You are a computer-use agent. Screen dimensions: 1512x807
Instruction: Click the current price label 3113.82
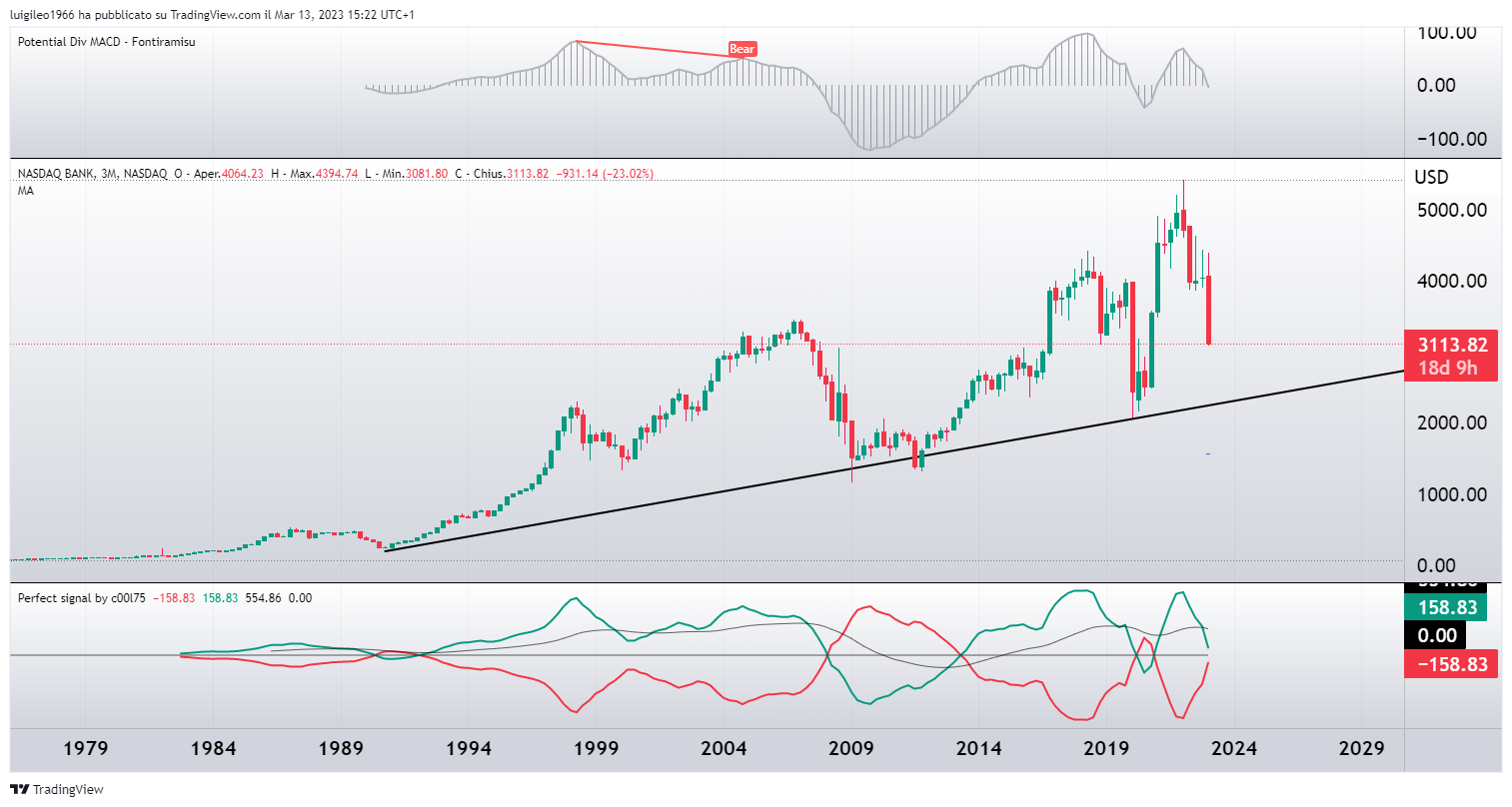[1452, 345]
